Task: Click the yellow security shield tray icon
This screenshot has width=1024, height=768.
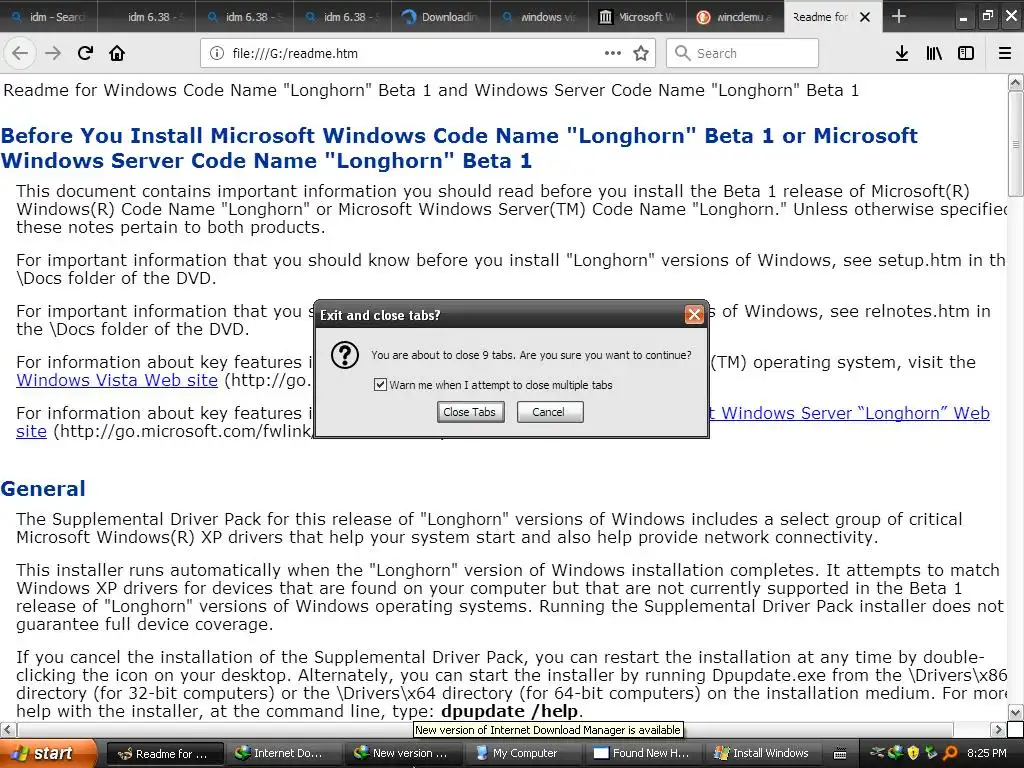Action: [913, 753]
